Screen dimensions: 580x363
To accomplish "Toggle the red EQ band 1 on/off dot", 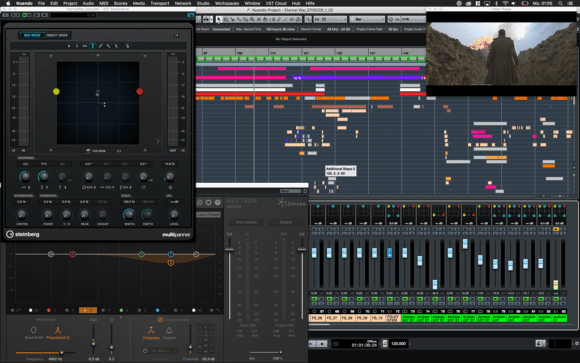I will (x=48, y=310).
